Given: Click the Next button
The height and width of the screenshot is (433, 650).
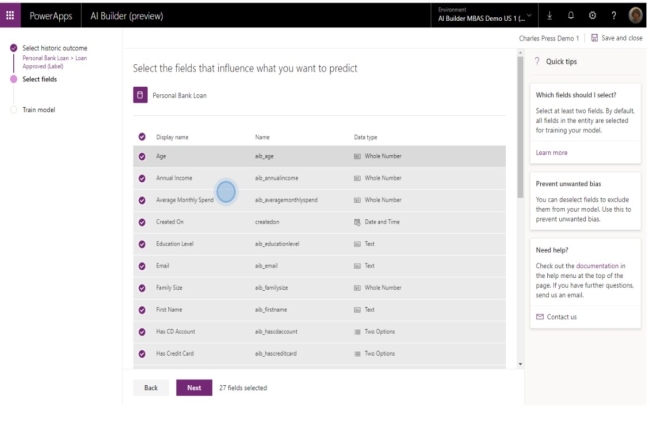Looking at the screenshot, I should 194,388.
